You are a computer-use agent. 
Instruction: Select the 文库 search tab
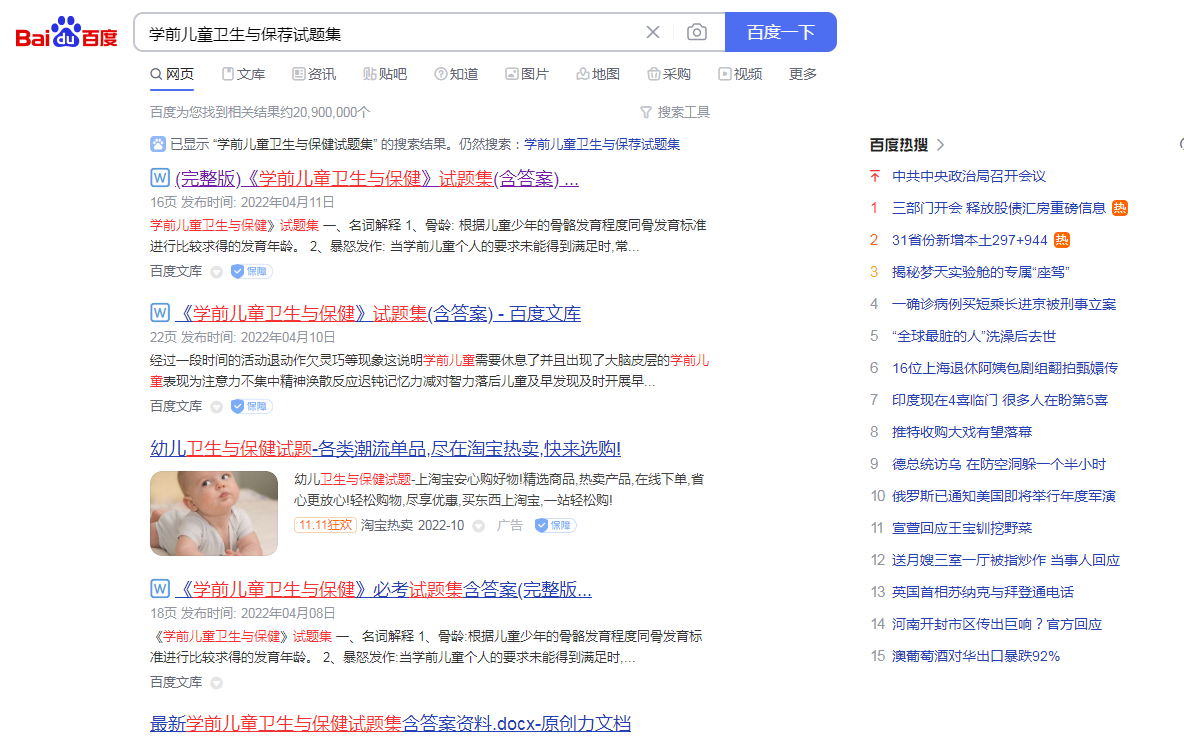243,74
